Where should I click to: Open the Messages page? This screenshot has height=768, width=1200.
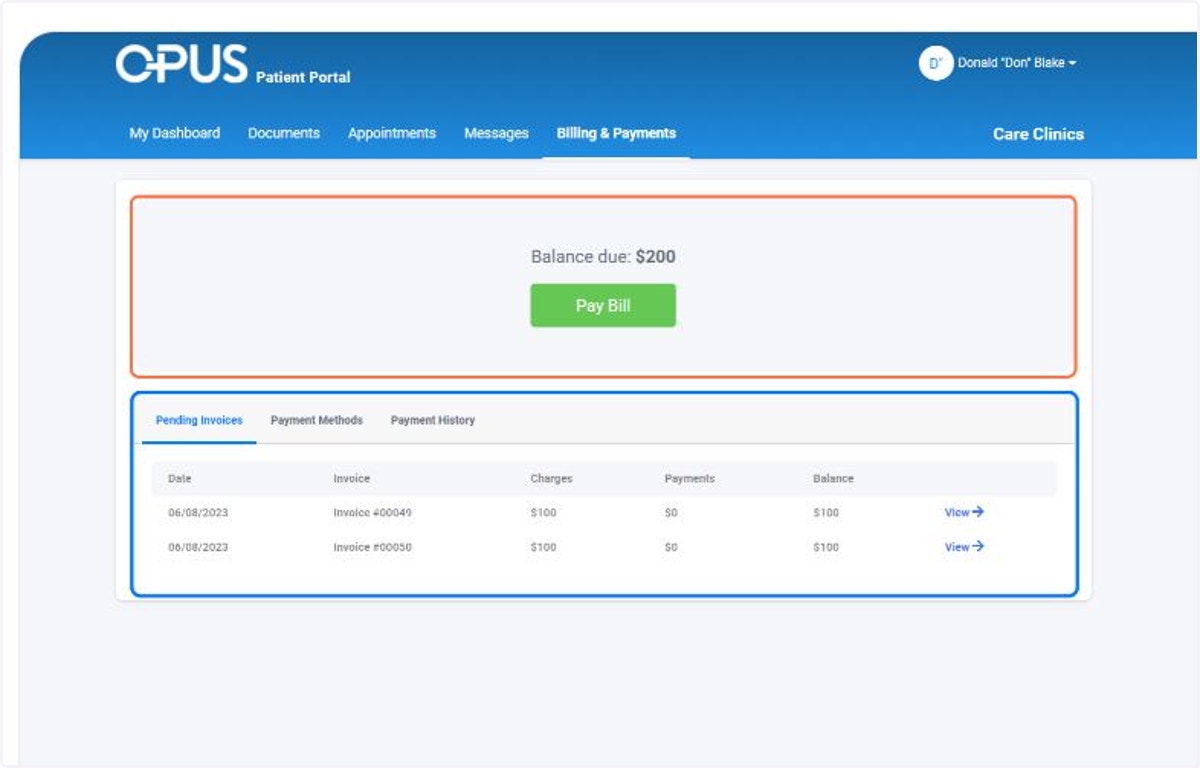coord(496,133)
